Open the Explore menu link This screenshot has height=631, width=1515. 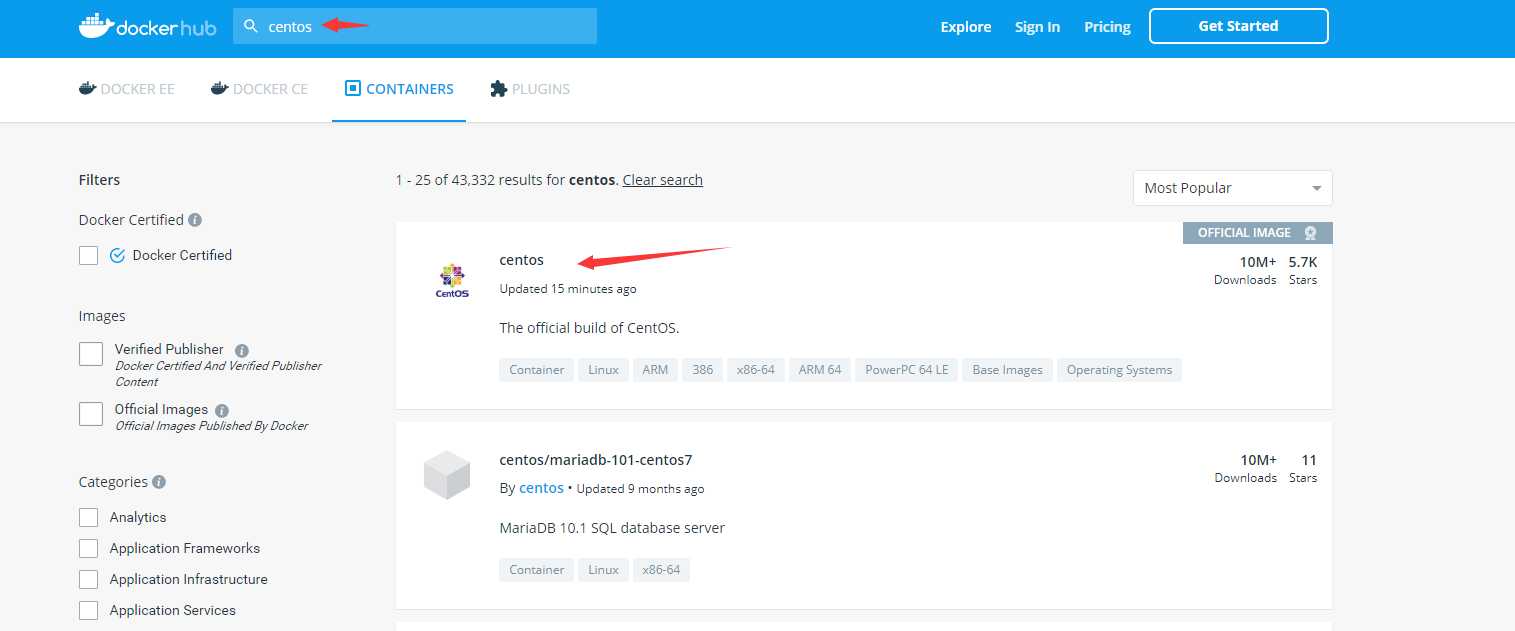tap(966, 27)
